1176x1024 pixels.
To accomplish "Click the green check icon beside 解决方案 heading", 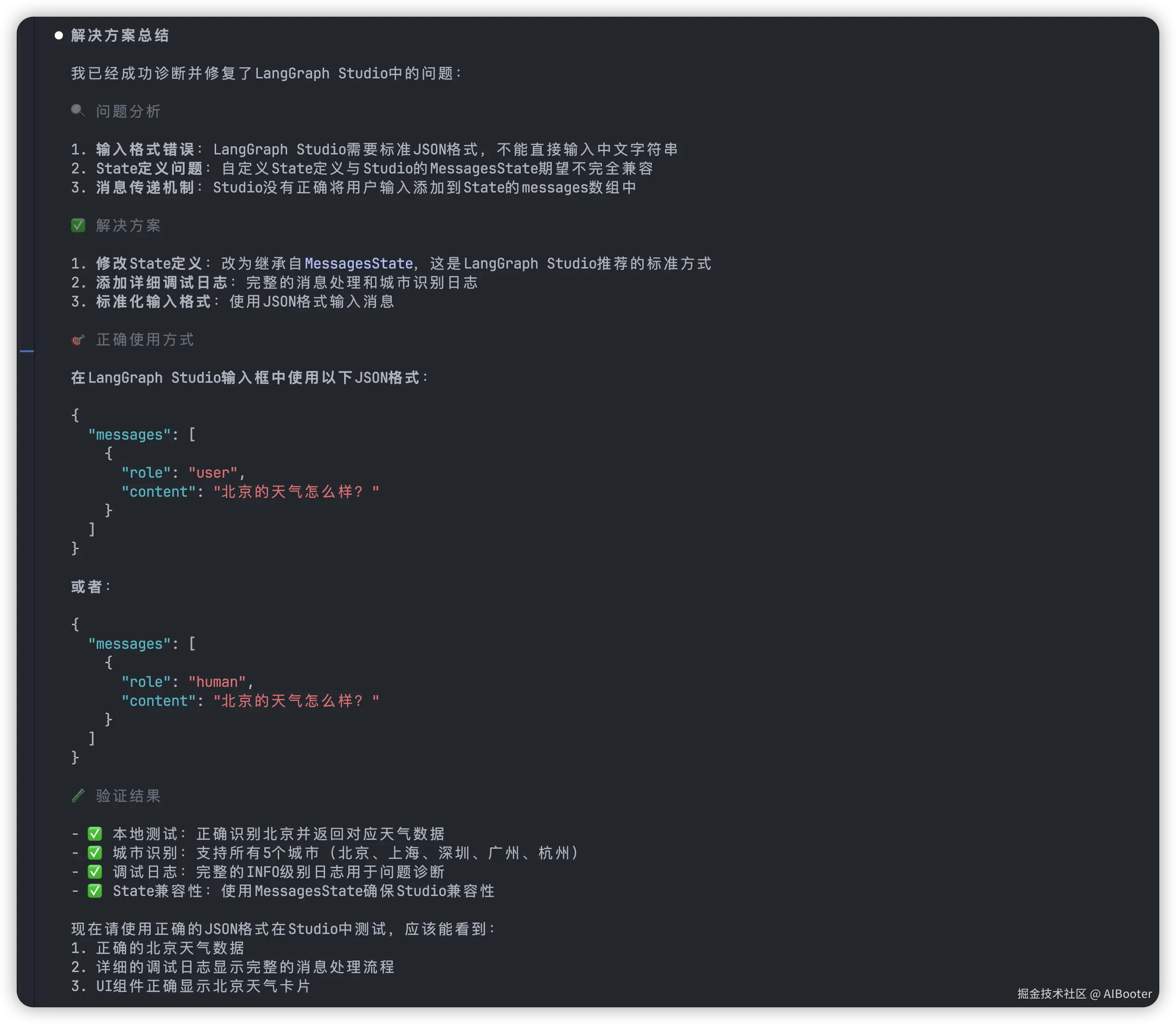I will click(78, 225).
